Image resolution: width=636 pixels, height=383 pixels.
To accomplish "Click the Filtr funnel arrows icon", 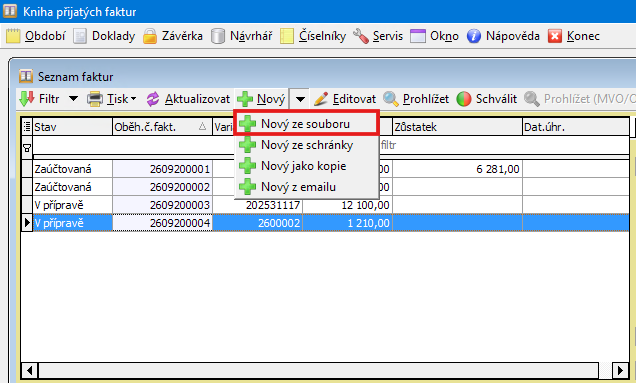I will [27, 99].
